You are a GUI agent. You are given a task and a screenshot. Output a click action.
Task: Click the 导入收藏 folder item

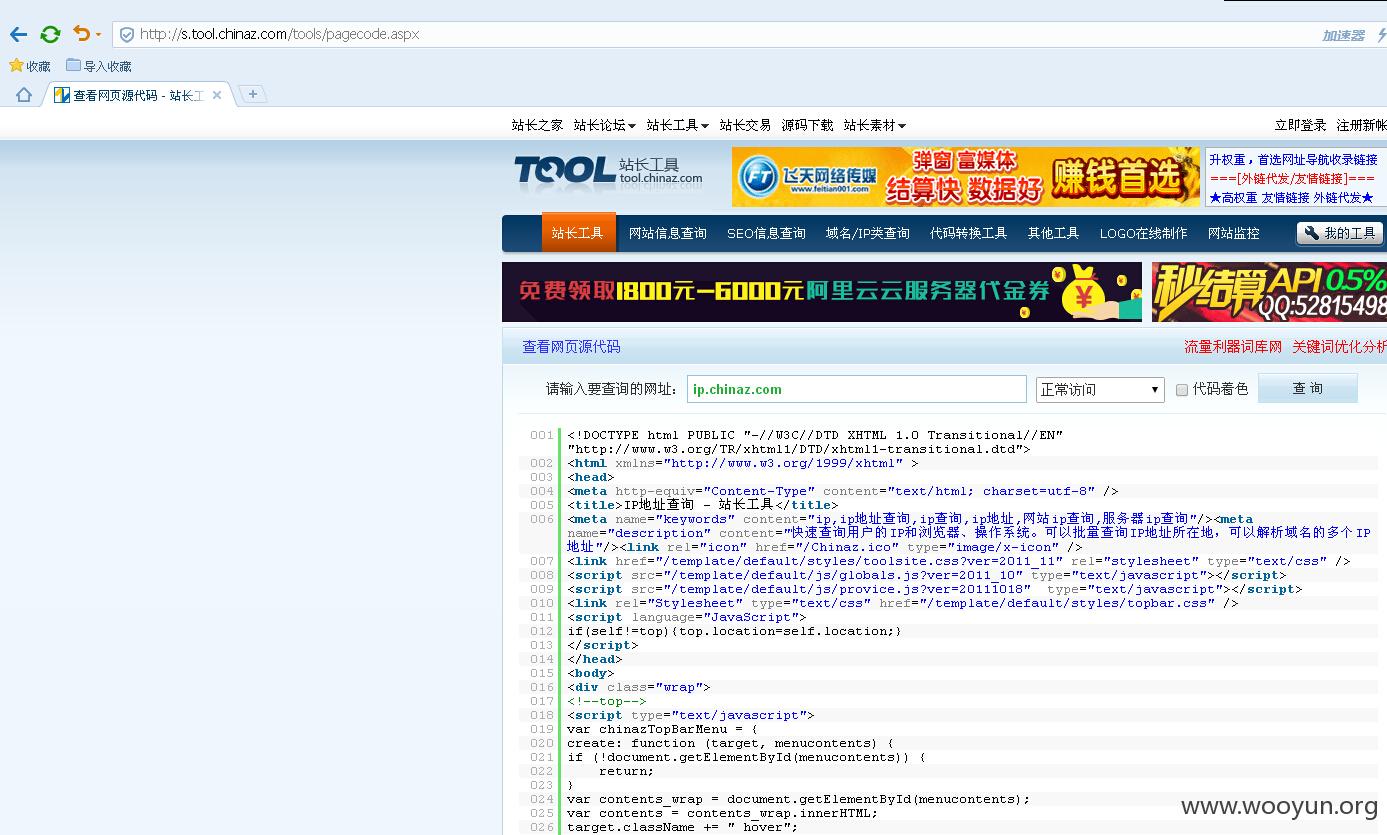click(x=99, y=66)
